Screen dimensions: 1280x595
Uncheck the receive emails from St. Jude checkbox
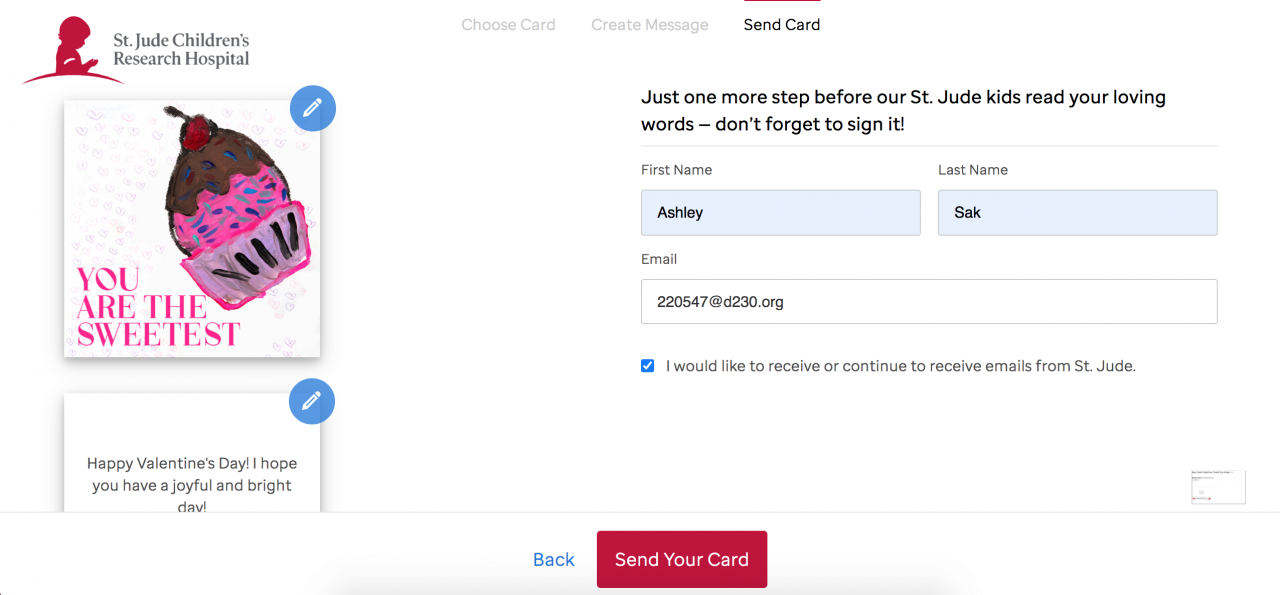pyautogui.click(x=648, y=366)
